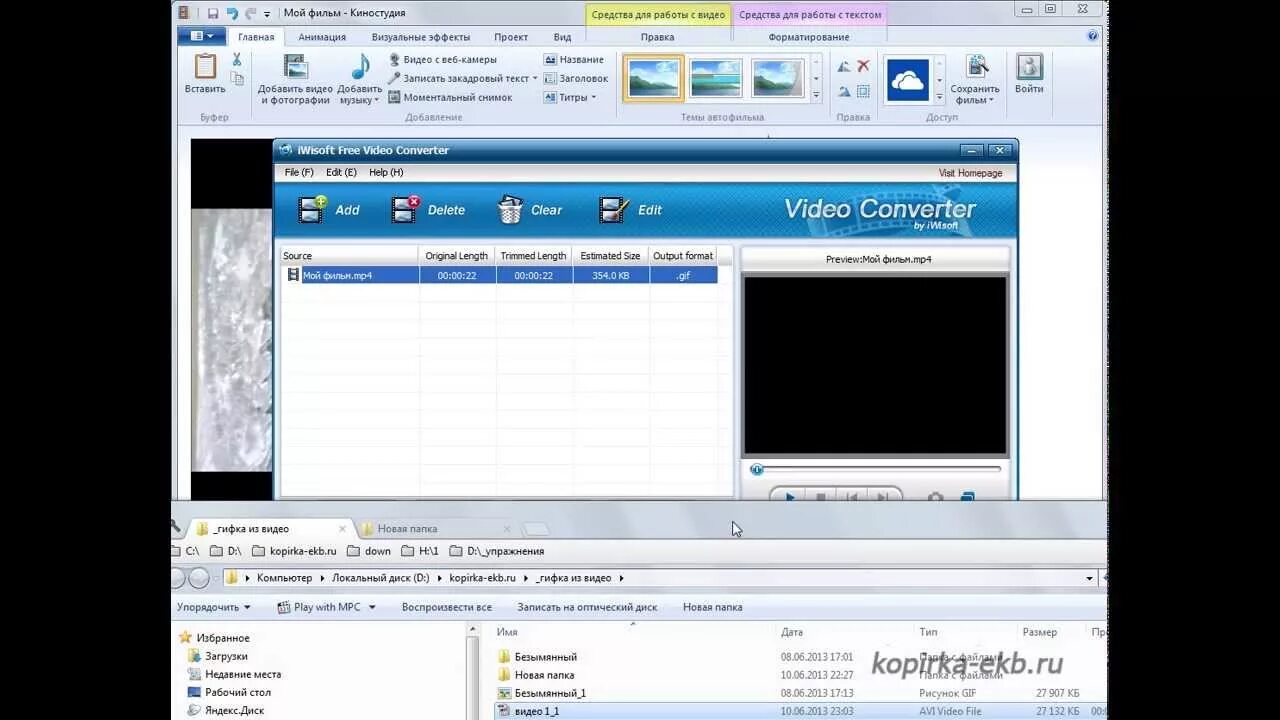
Task: Open the Титры dropdown arrow
Action: pos(594,97)
